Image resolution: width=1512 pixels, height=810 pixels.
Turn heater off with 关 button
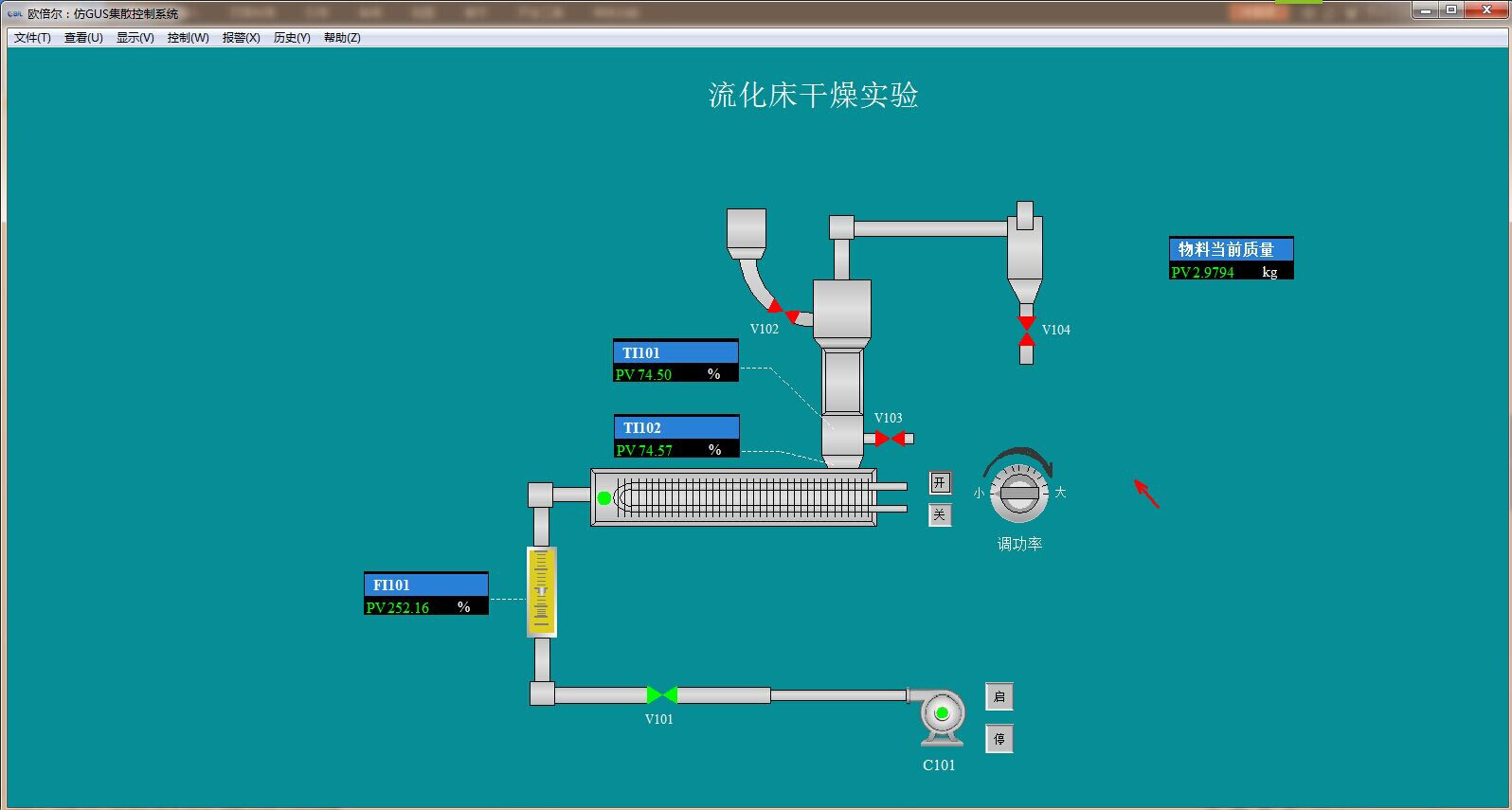click(x=939, y=515)
